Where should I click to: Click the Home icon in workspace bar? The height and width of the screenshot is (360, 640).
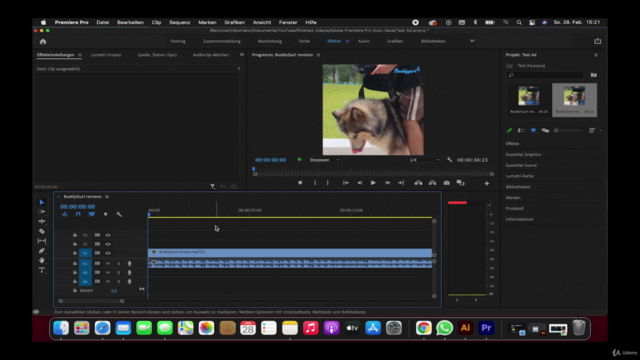[43, 41]
